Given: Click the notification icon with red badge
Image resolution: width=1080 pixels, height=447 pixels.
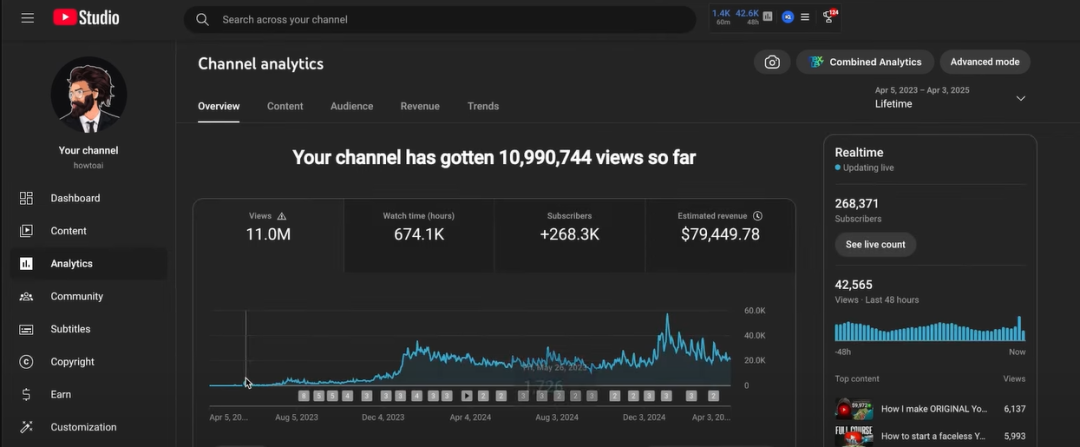Looking at the screenshot, I should pyautogui.click(x=829, y=18).
